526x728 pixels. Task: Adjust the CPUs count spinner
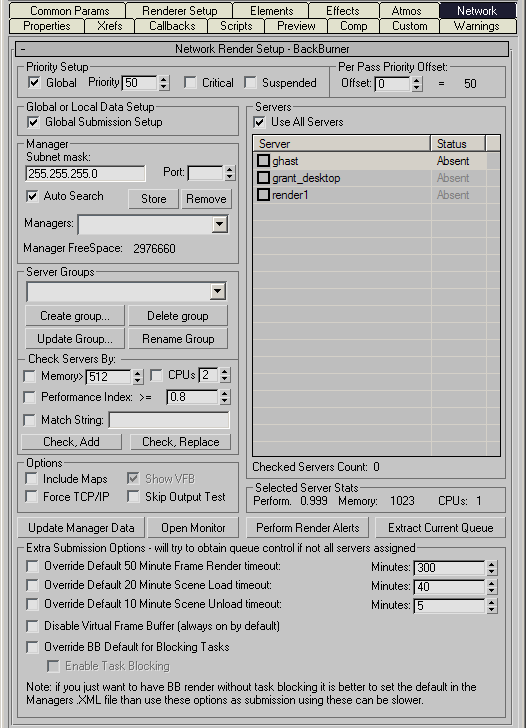click(225, 375)
